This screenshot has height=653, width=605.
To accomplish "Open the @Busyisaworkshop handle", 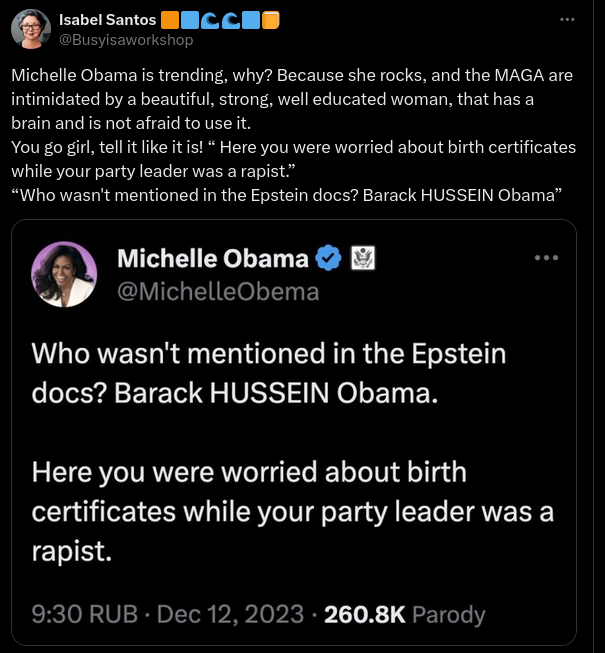I will coord(127,40).
